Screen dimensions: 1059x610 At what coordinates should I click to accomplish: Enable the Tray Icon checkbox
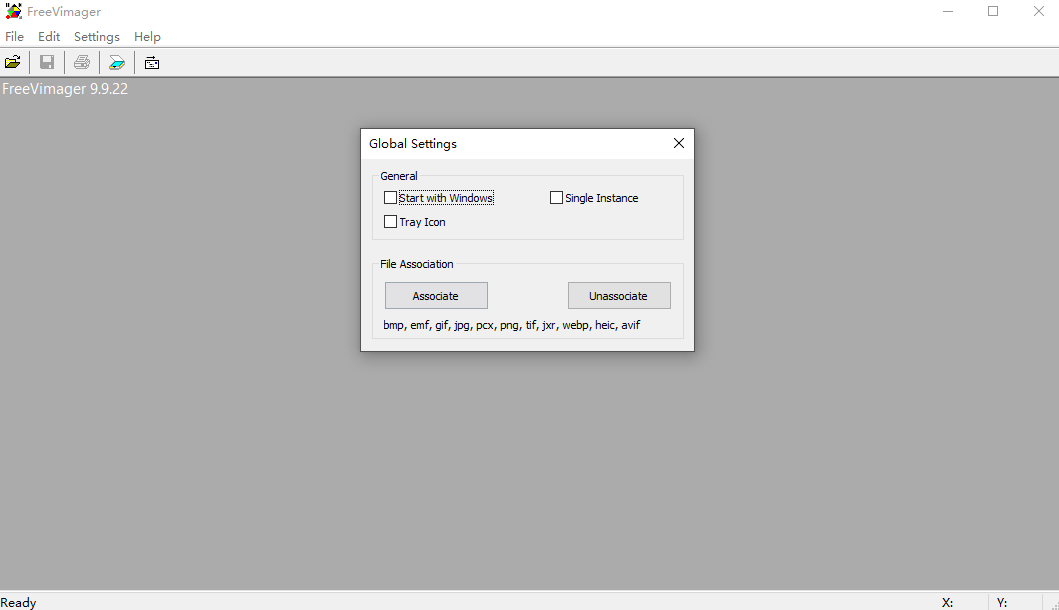[x=390, y=222]
